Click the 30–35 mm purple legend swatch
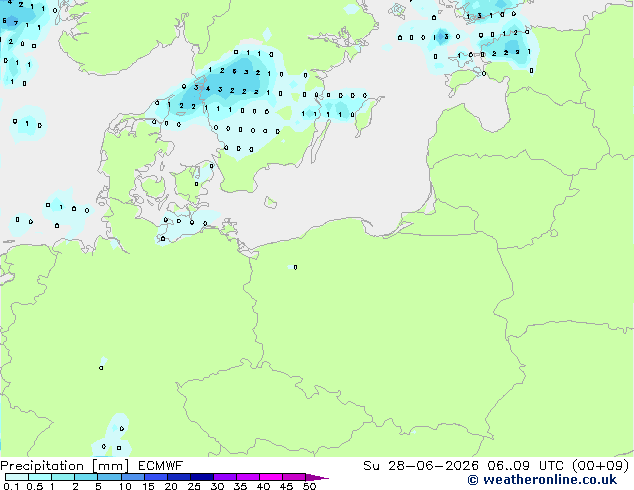The width and height of the screenshot is (634, 490). 225,477
